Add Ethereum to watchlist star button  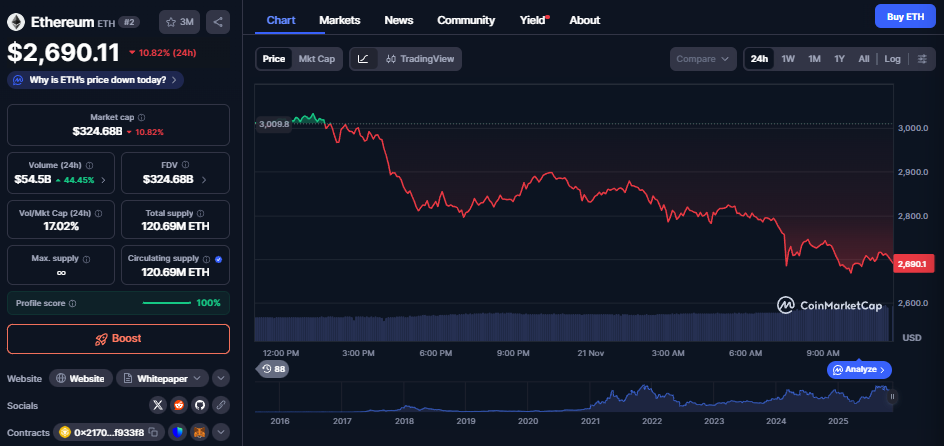pos(179,22)
